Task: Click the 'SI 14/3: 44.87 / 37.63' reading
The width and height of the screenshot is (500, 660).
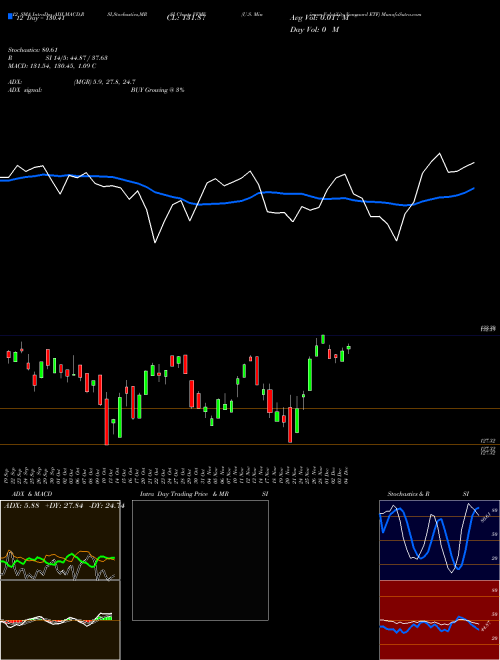Action: point(77,58)
